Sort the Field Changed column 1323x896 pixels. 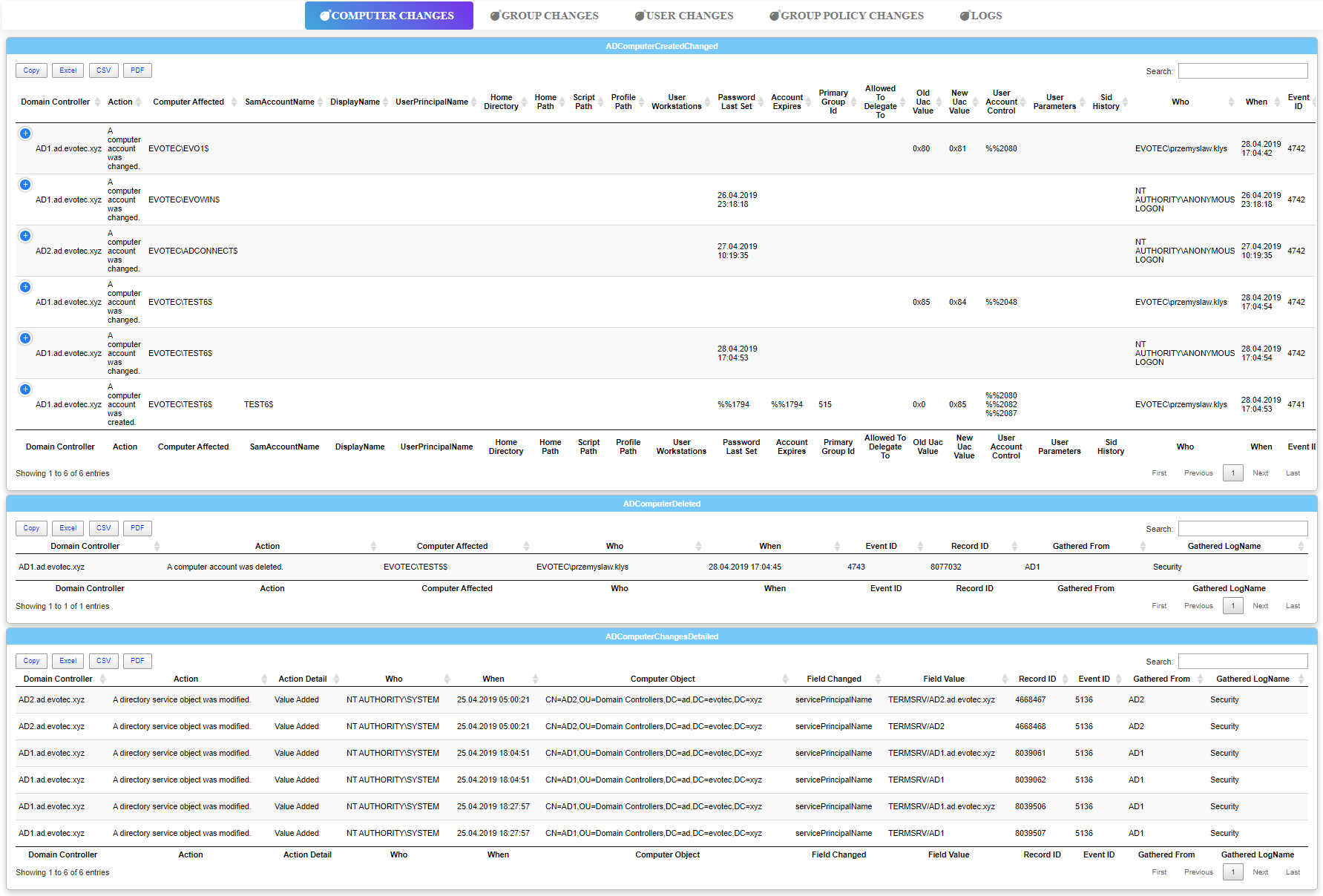tap(835, 678)
